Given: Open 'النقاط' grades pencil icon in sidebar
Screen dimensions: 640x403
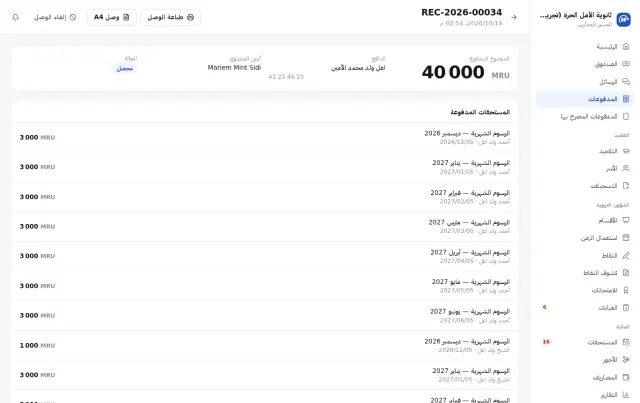Looking at the screenshot, I should pyautogui.click(x=626, y=255).
